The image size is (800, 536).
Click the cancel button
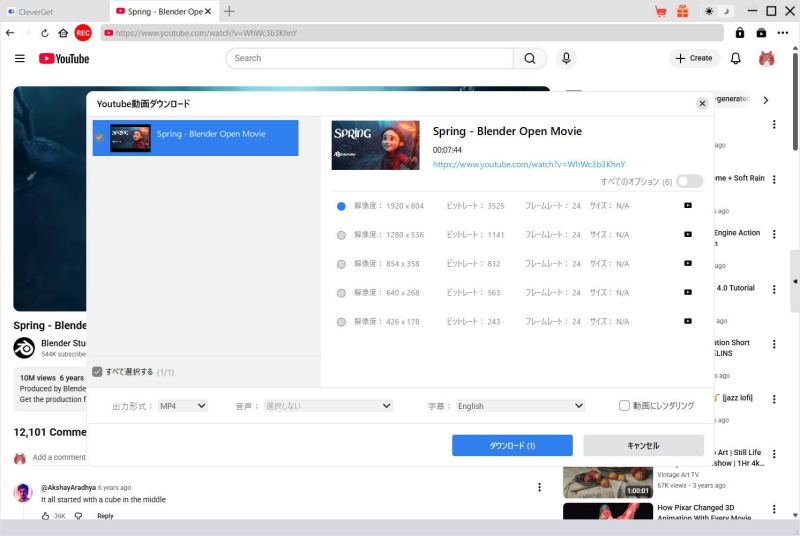(x=643, y=445)
